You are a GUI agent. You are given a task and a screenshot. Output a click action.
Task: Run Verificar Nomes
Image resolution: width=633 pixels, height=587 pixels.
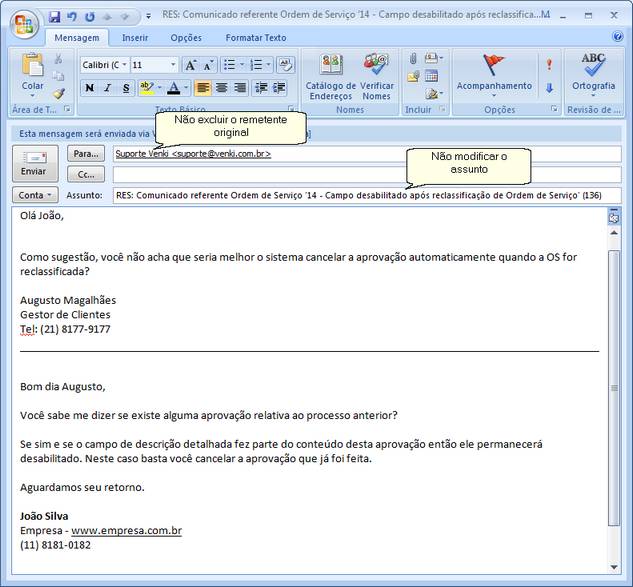[376, 77]
